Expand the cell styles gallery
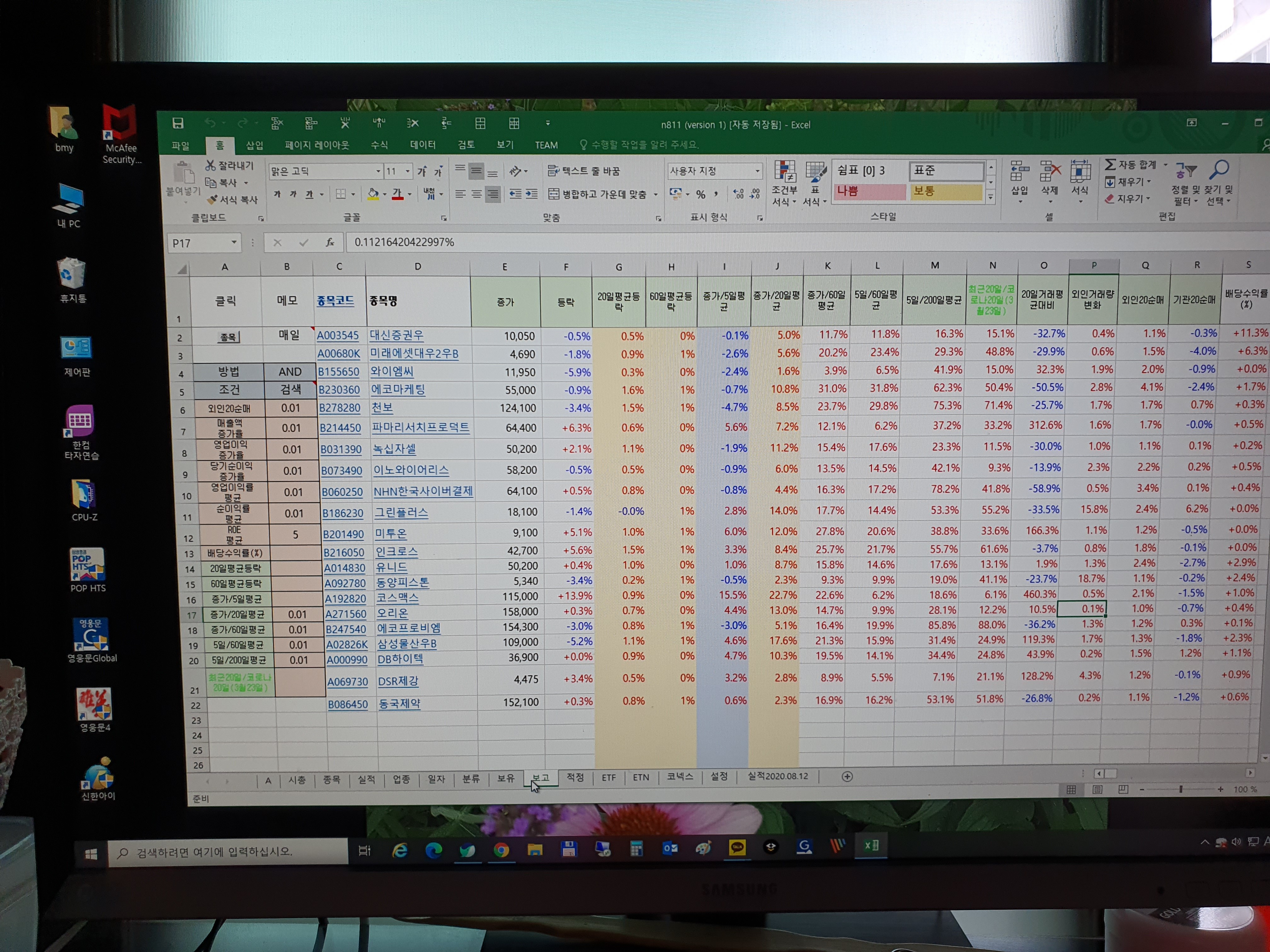Screen dimensions: 1270x952 pos(991,197)
